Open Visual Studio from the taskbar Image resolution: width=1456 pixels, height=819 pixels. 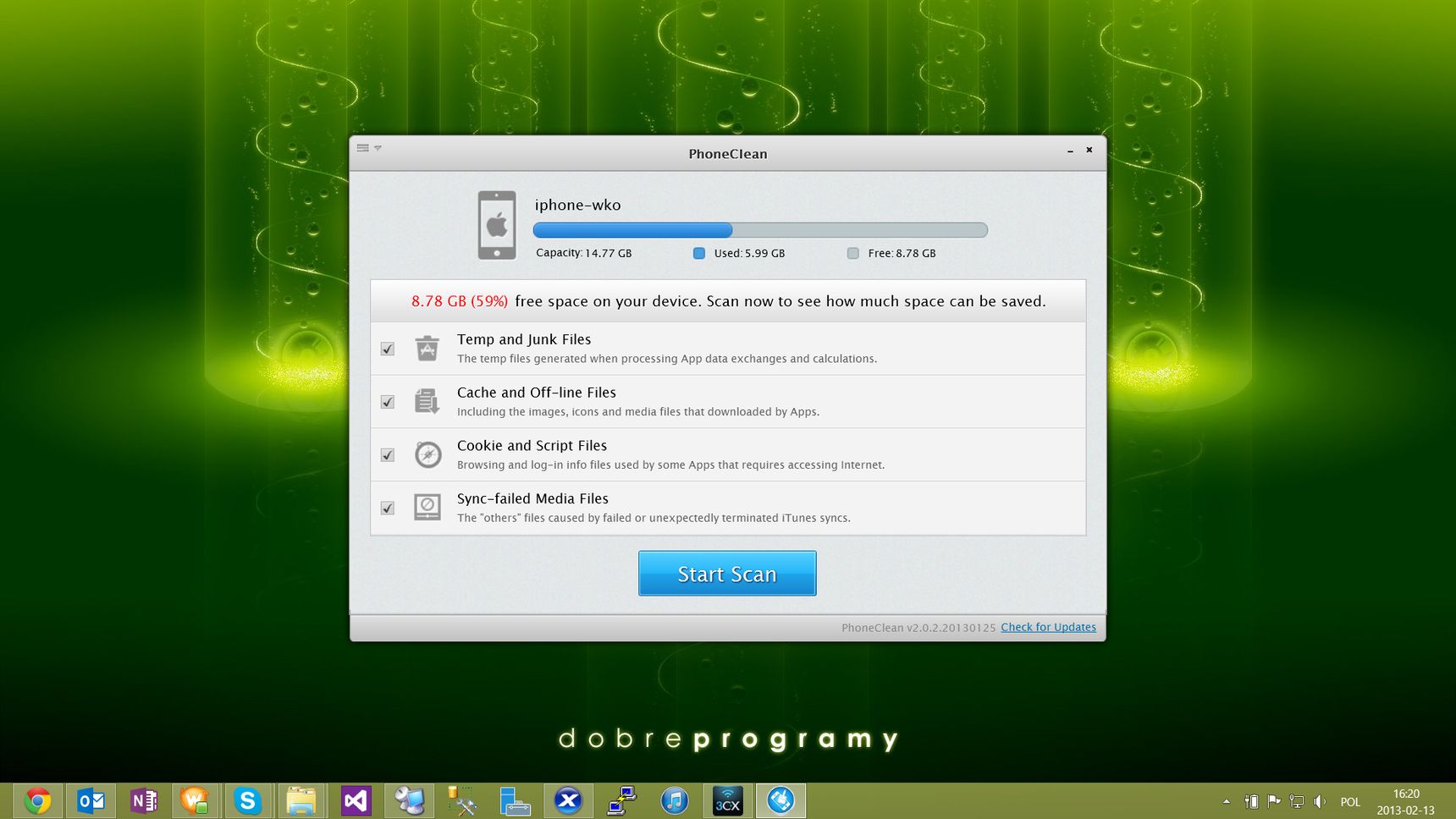(x=356, y=800)
